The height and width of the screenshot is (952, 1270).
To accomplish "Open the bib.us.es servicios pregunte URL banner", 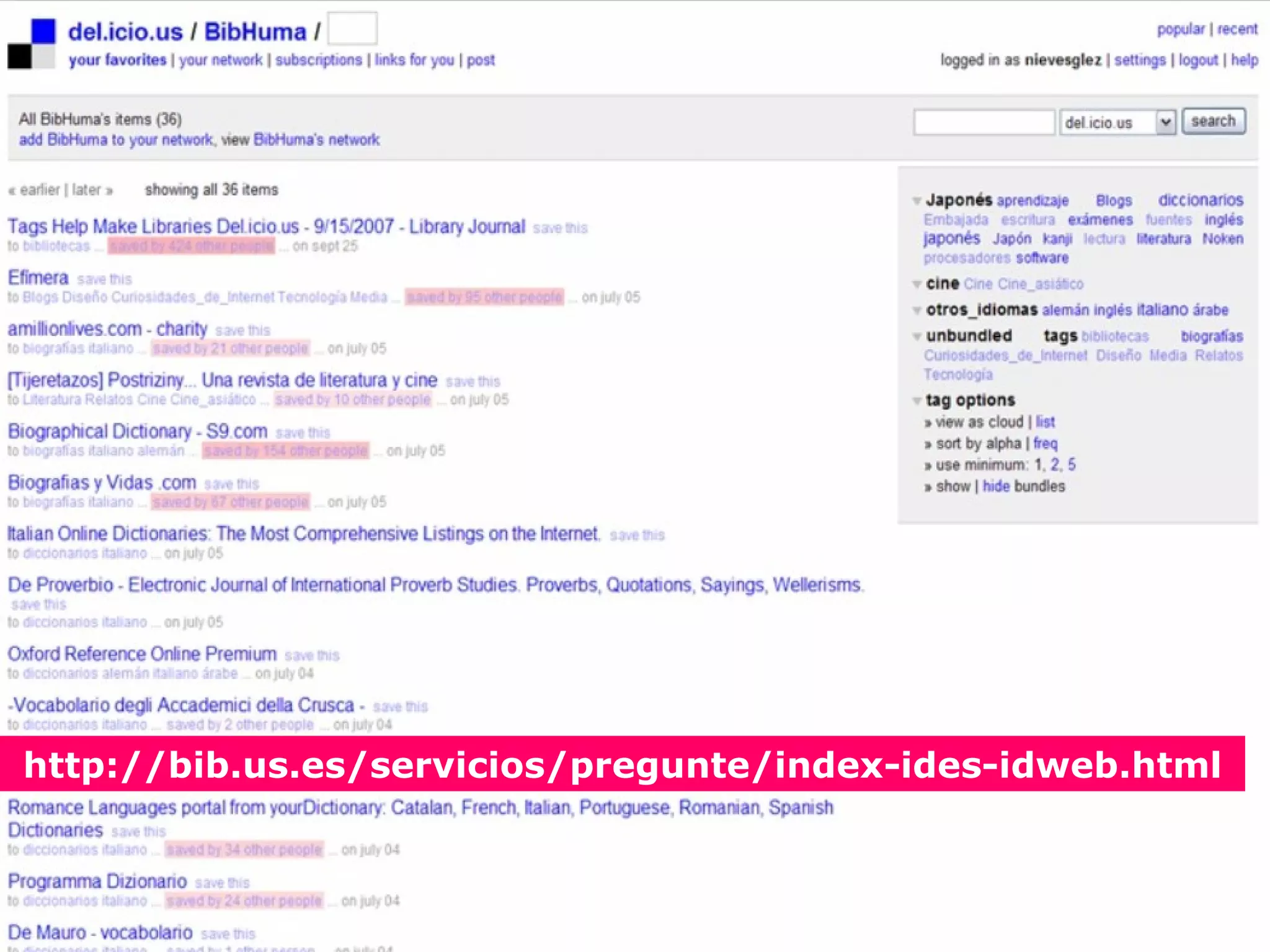I will coord(622,764).
